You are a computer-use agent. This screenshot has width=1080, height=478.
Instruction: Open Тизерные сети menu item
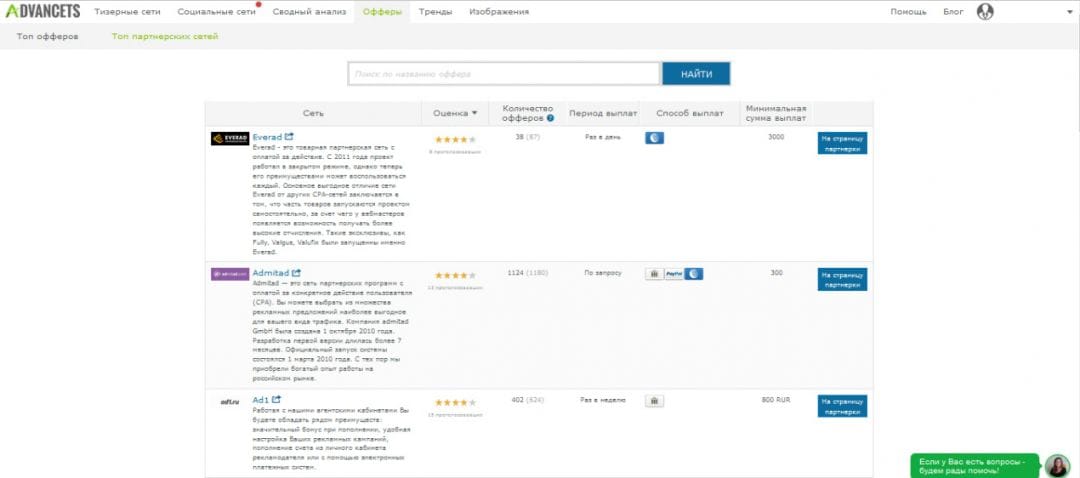pyautogui.click(x=127, y=12)
